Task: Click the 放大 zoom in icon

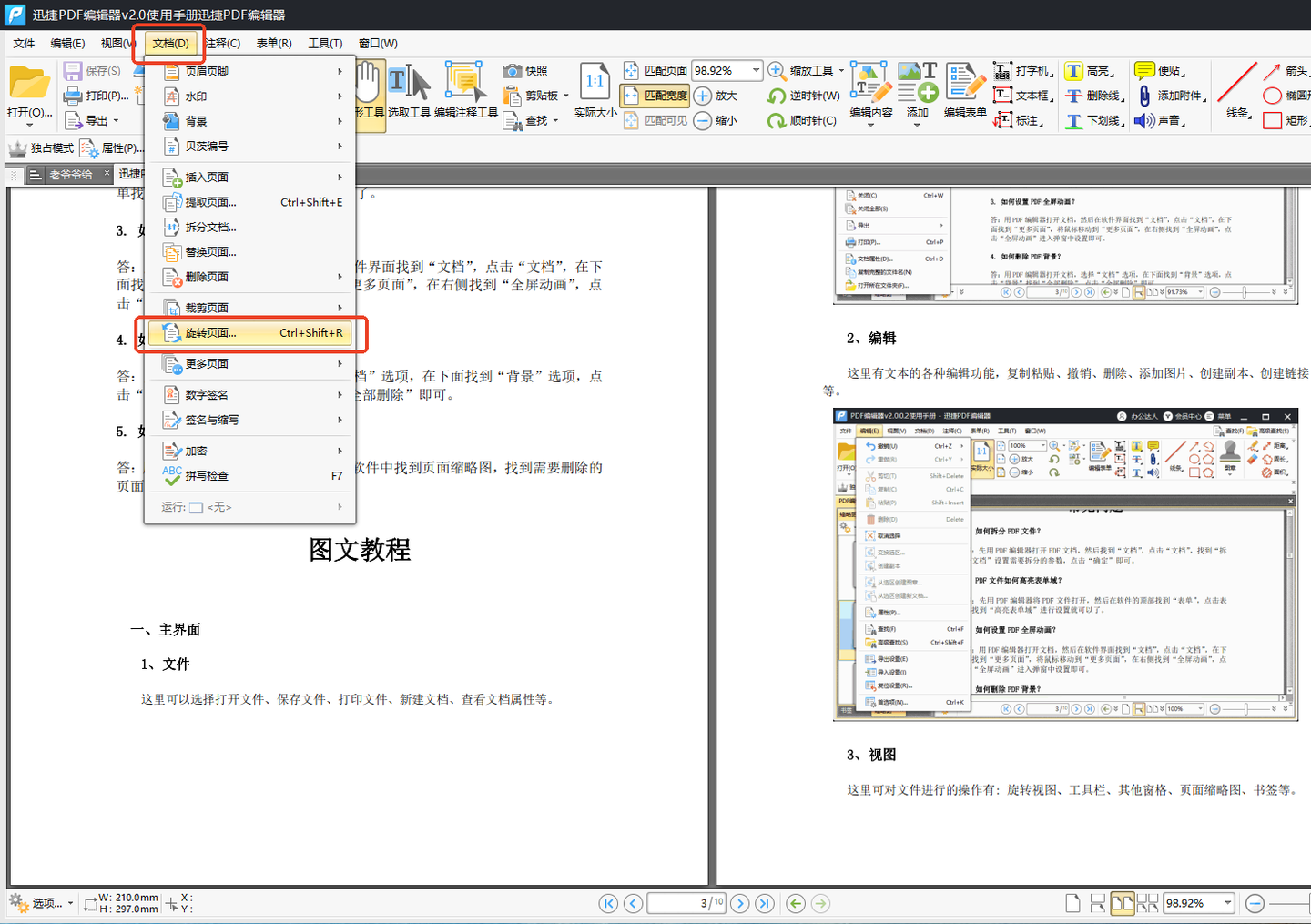Action: tap(703, 96)
